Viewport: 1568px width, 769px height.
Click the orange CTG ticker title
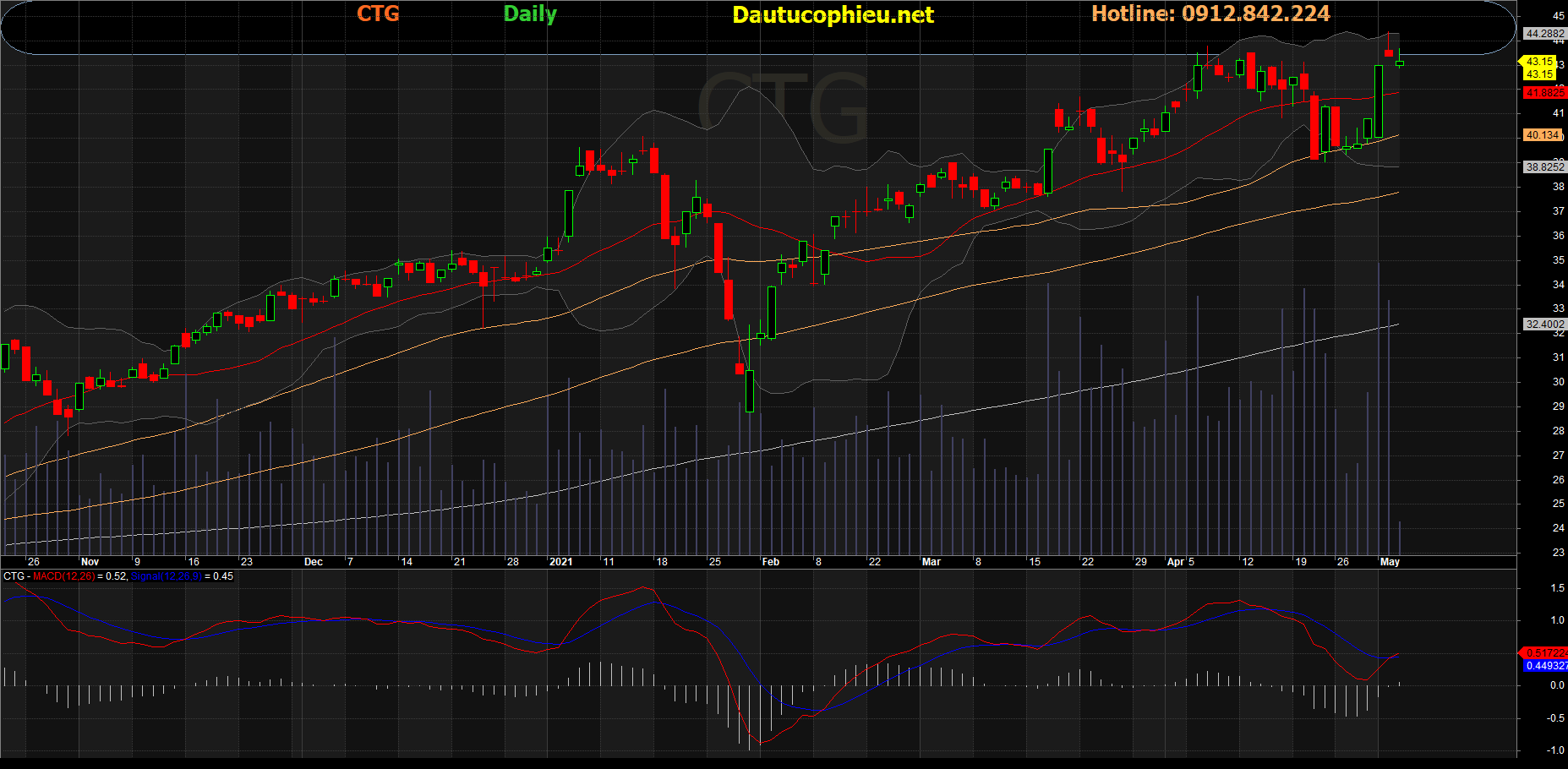pos(378,14)
